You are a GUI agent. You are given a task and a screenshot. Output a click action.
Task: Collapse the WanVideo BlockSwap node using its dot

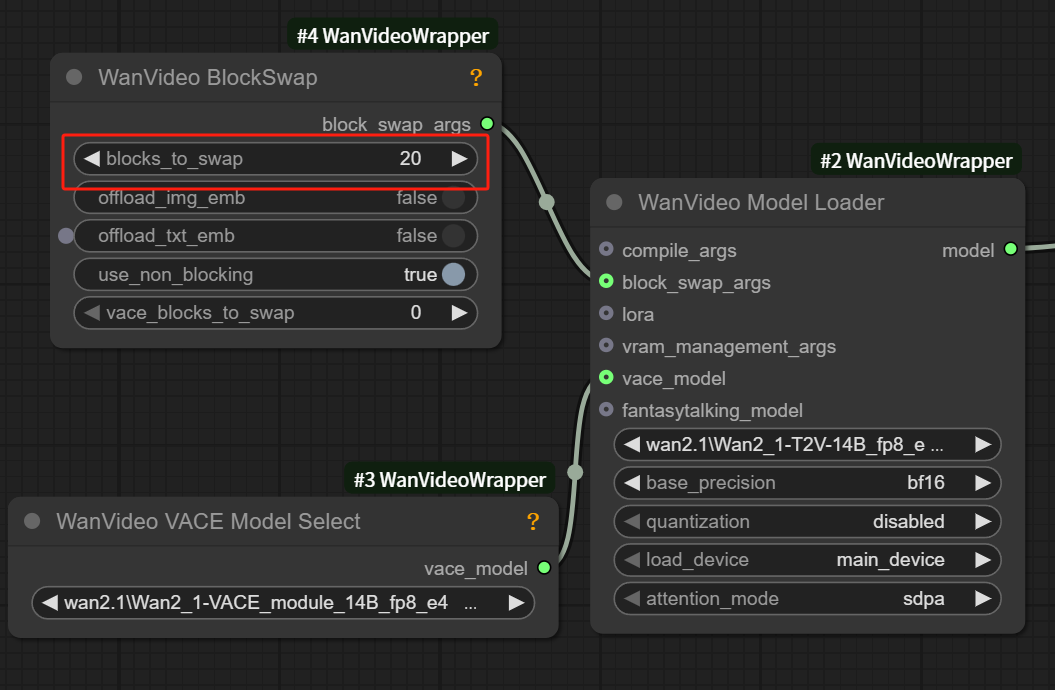[x=74, y=78]
